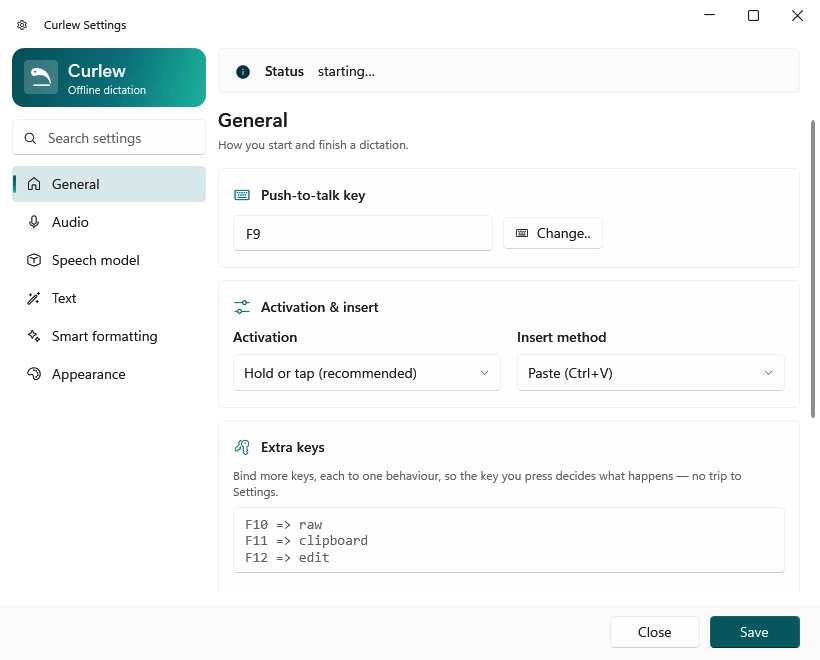The height and width of the screenshot is (660, 820).
Task: Click the magnifier icon in search box
Action: [x=30, y=138]
